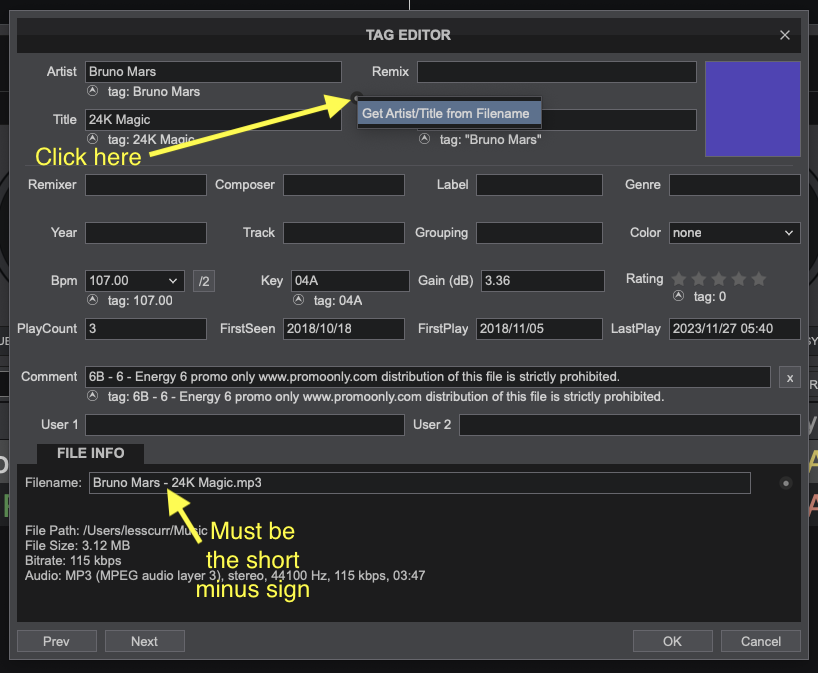Halve the BPM with /2 button

point(204,281)
